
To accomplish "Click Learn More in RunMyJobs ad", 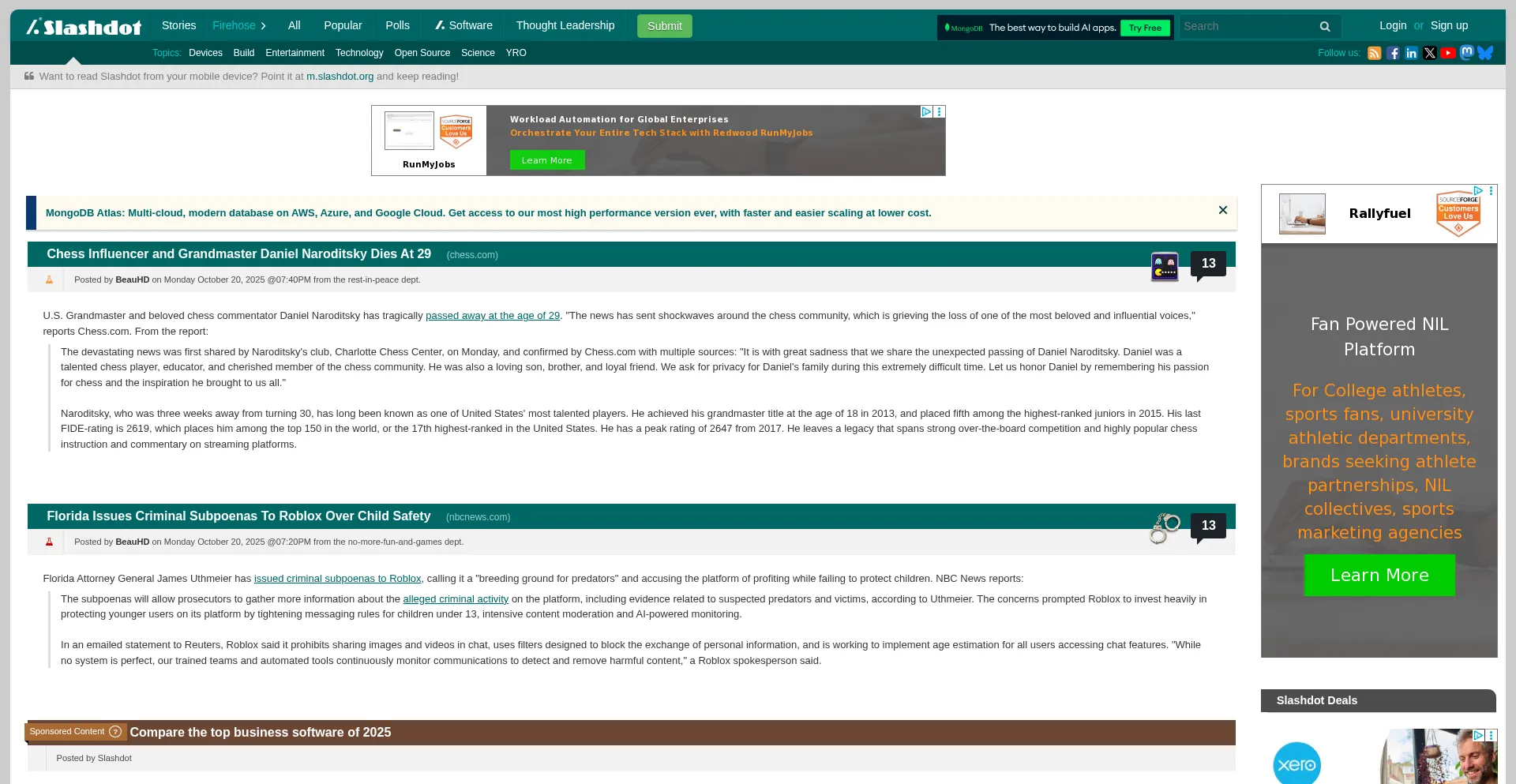I will point(547,160).
